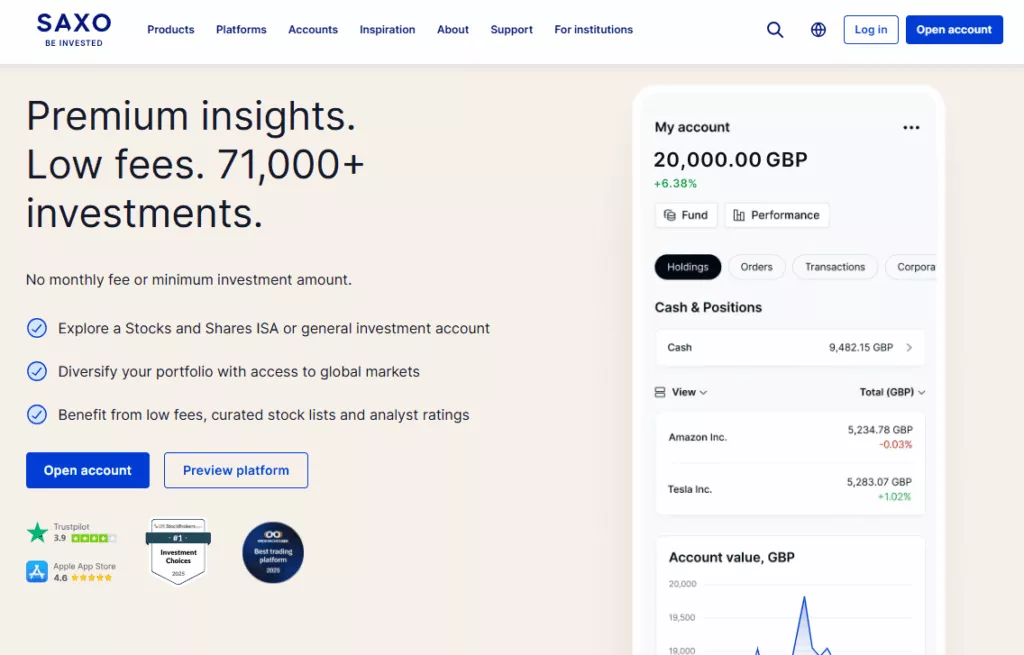
Task: Click No monthly fee or minimum text
Action: click(189, 280)
